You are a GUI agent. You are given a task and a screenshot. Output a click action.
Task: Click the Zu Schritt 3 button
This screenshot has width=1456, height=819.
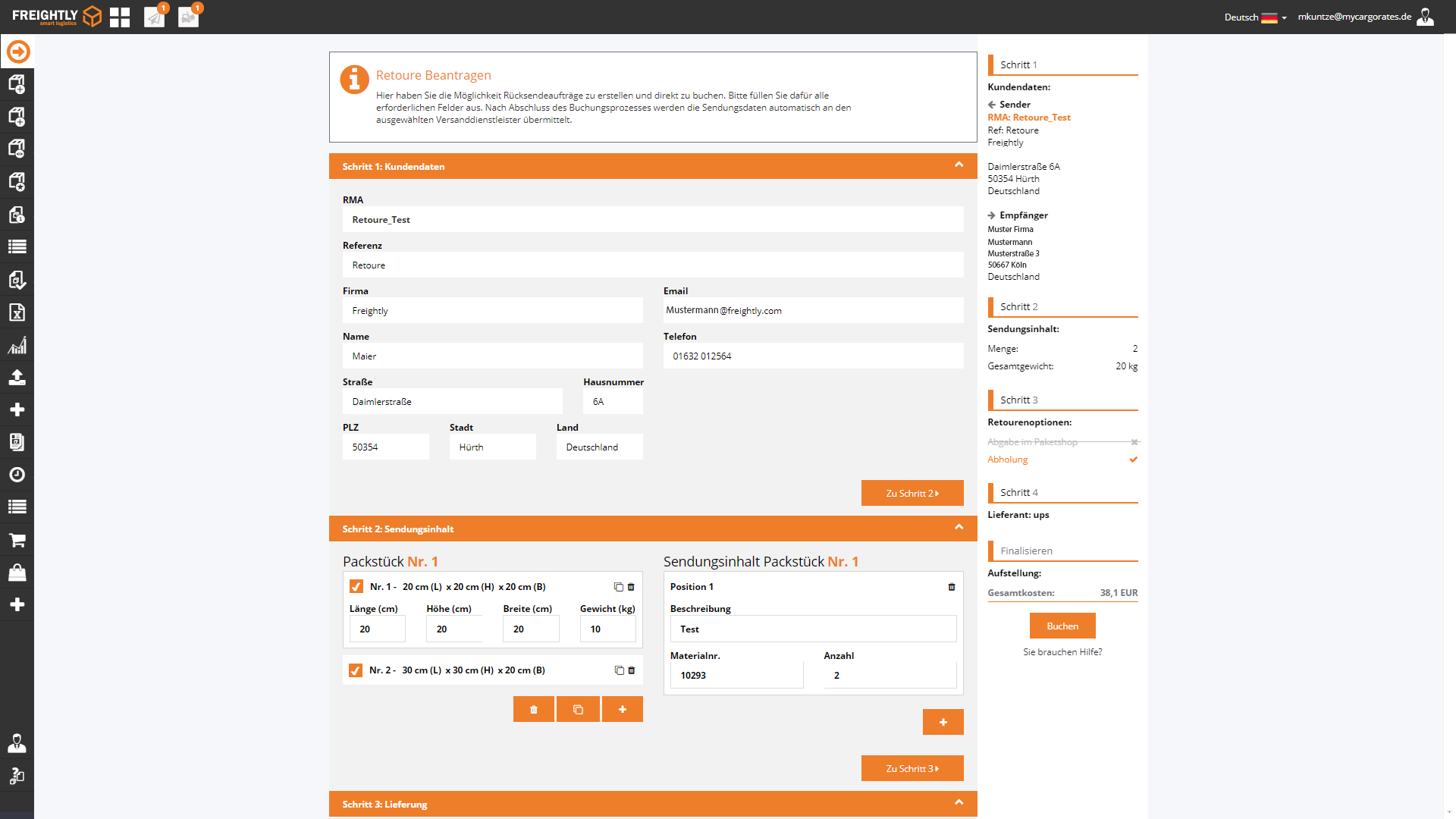[912, 768]
